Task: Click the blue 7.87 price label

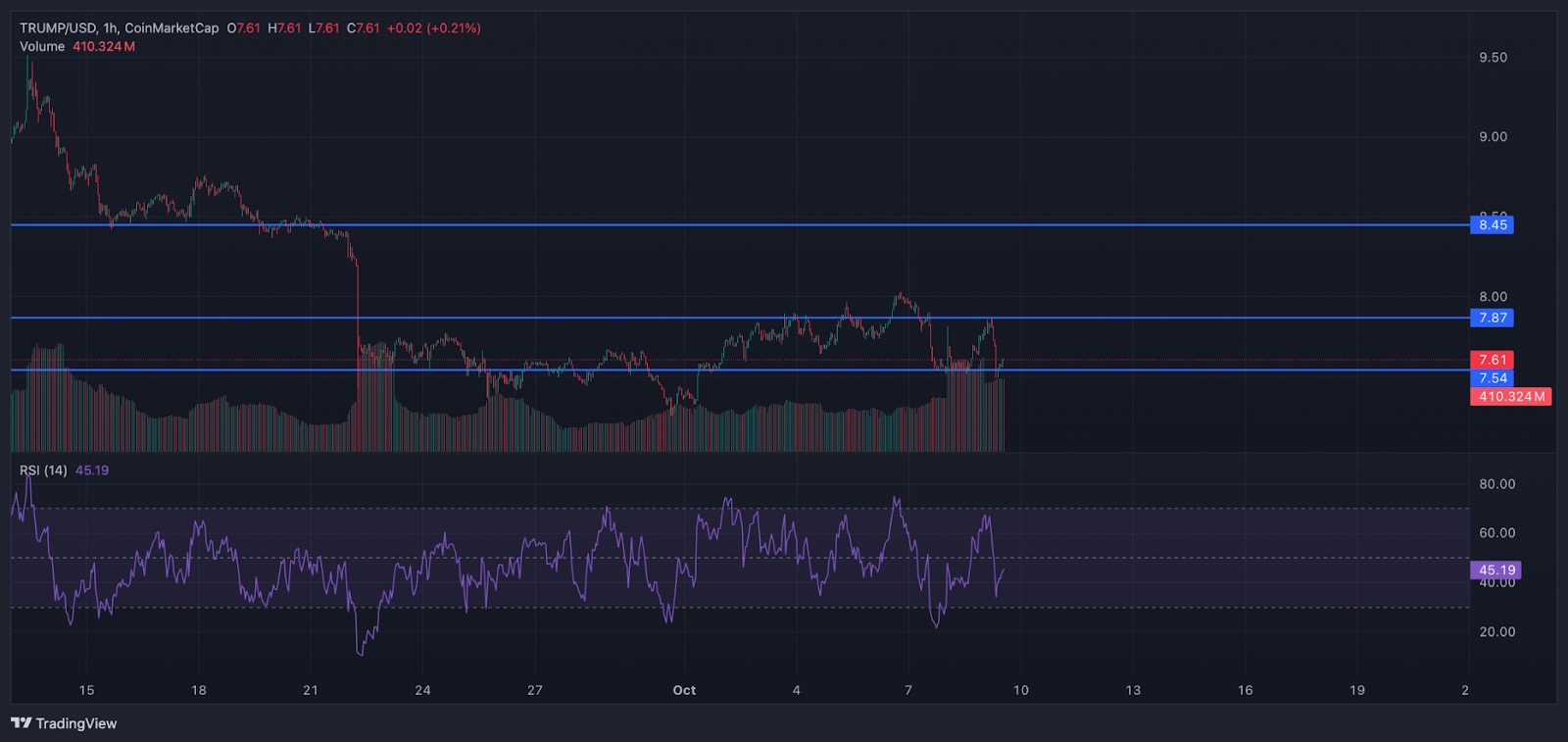Action: tap(1492, 318)
